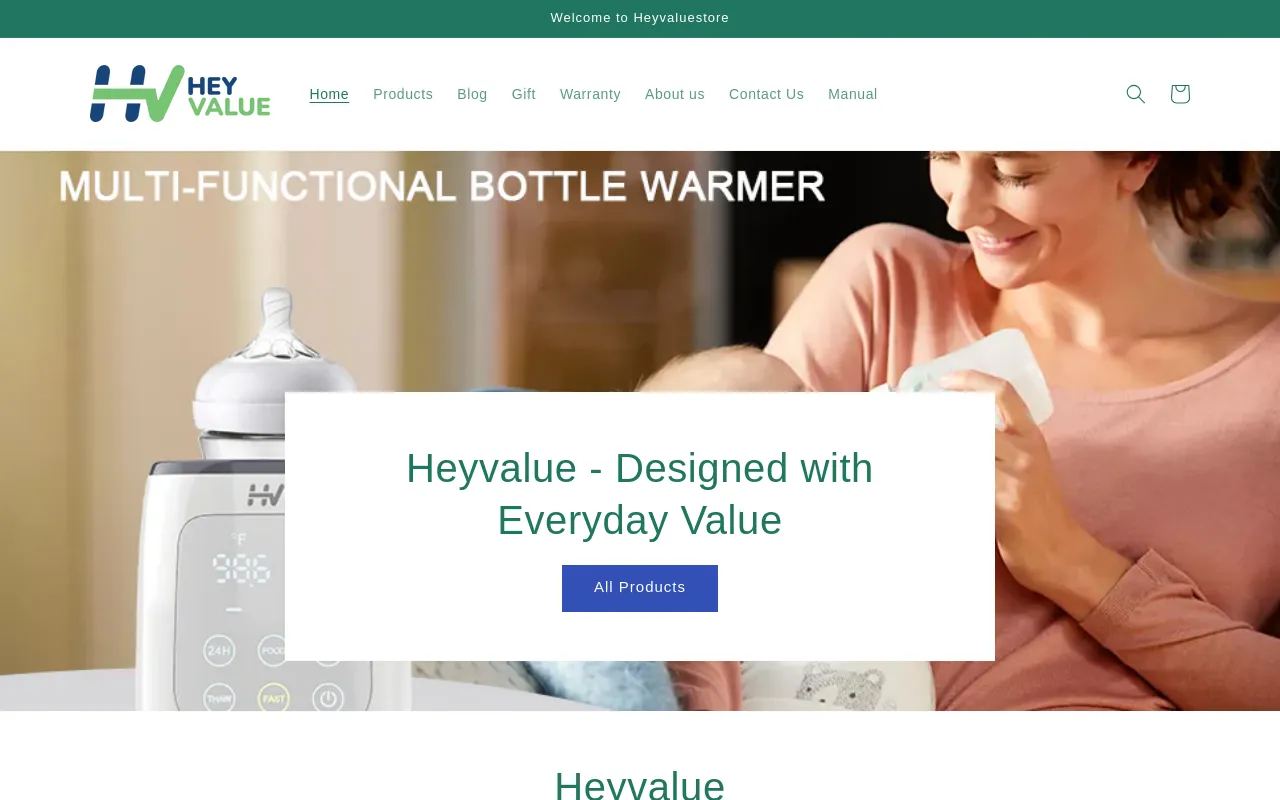Open the Products menu item
This screenshot has height=800, width=1280.
[x=403, y=94]
